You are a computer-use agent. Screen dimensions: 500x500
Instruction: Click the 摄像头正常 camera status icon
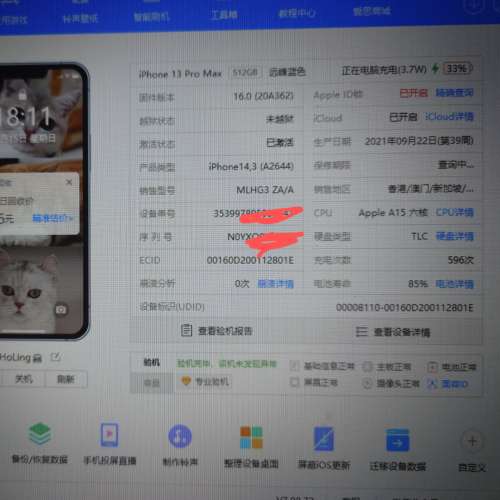tap(367, 384)
